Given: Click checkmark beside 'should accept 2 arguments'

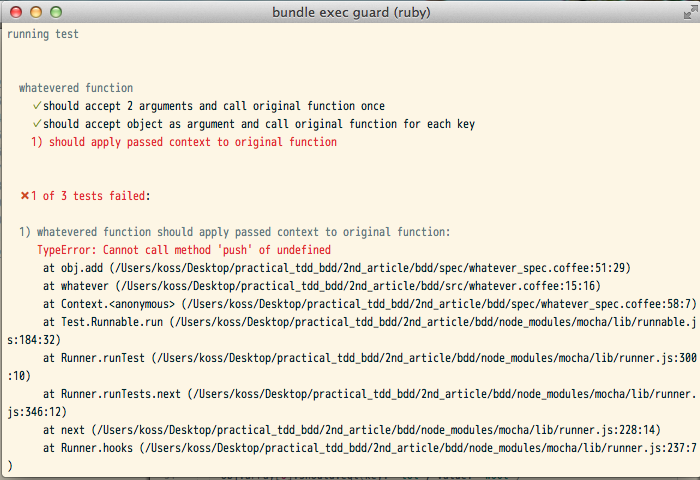Looking at the screenshot, I should [37, 106].
